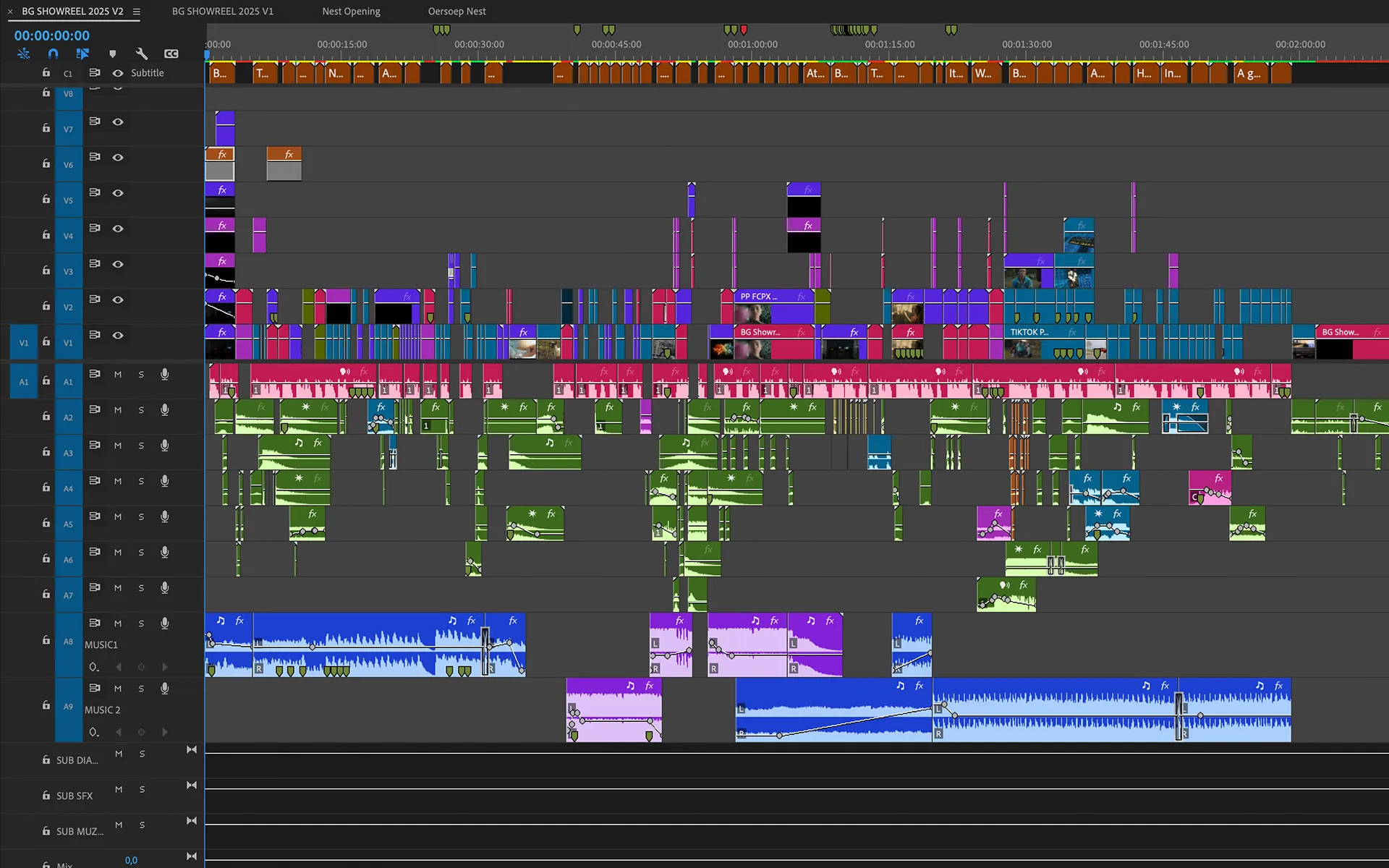Screen dimensions: 1389x868
Task: Open keyframe options on MUSIC1 track
Action: [94, 667]
